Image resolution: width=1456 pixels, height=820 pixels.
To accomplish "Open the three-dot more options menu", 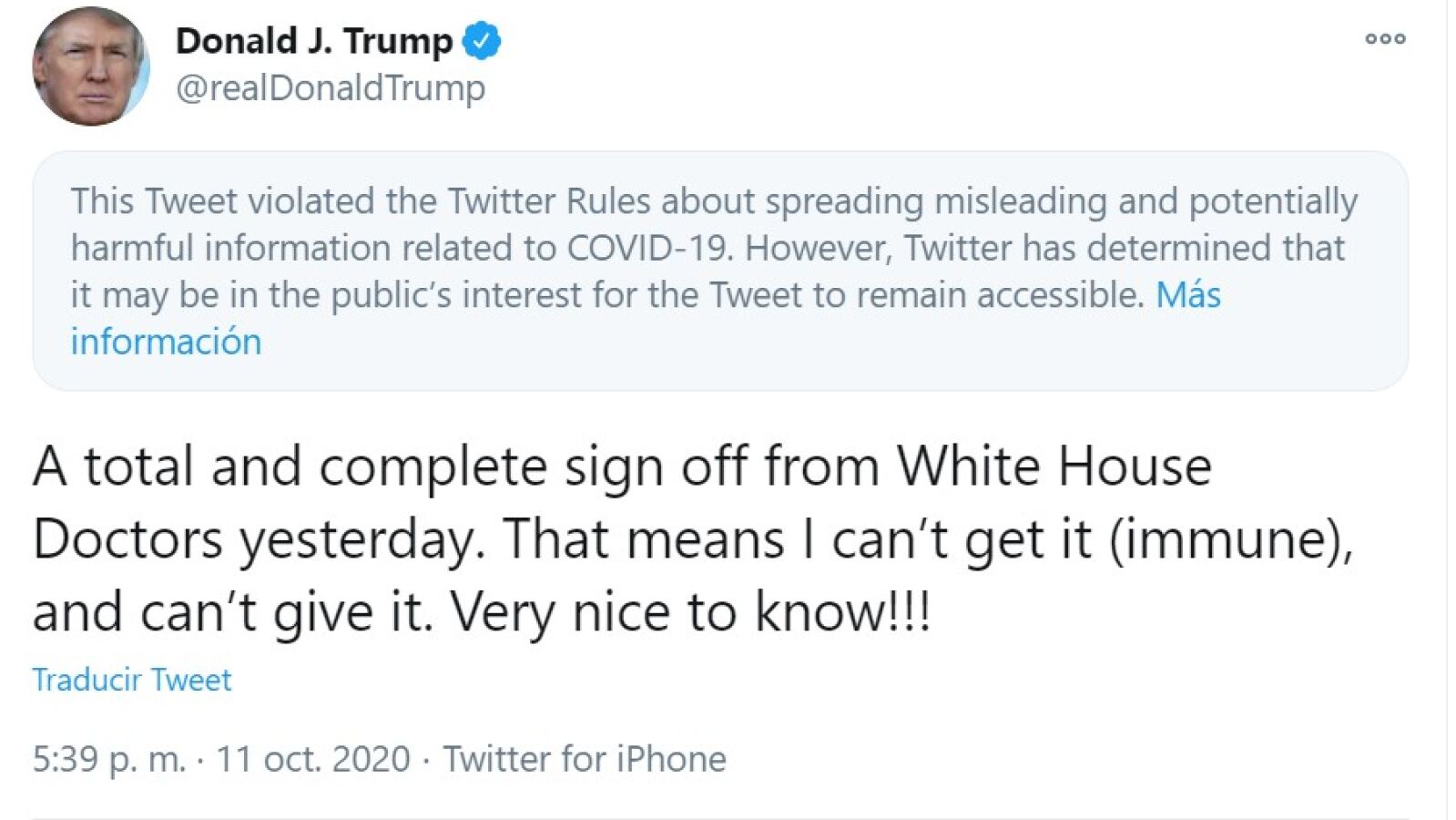I will pos(1385,38).
